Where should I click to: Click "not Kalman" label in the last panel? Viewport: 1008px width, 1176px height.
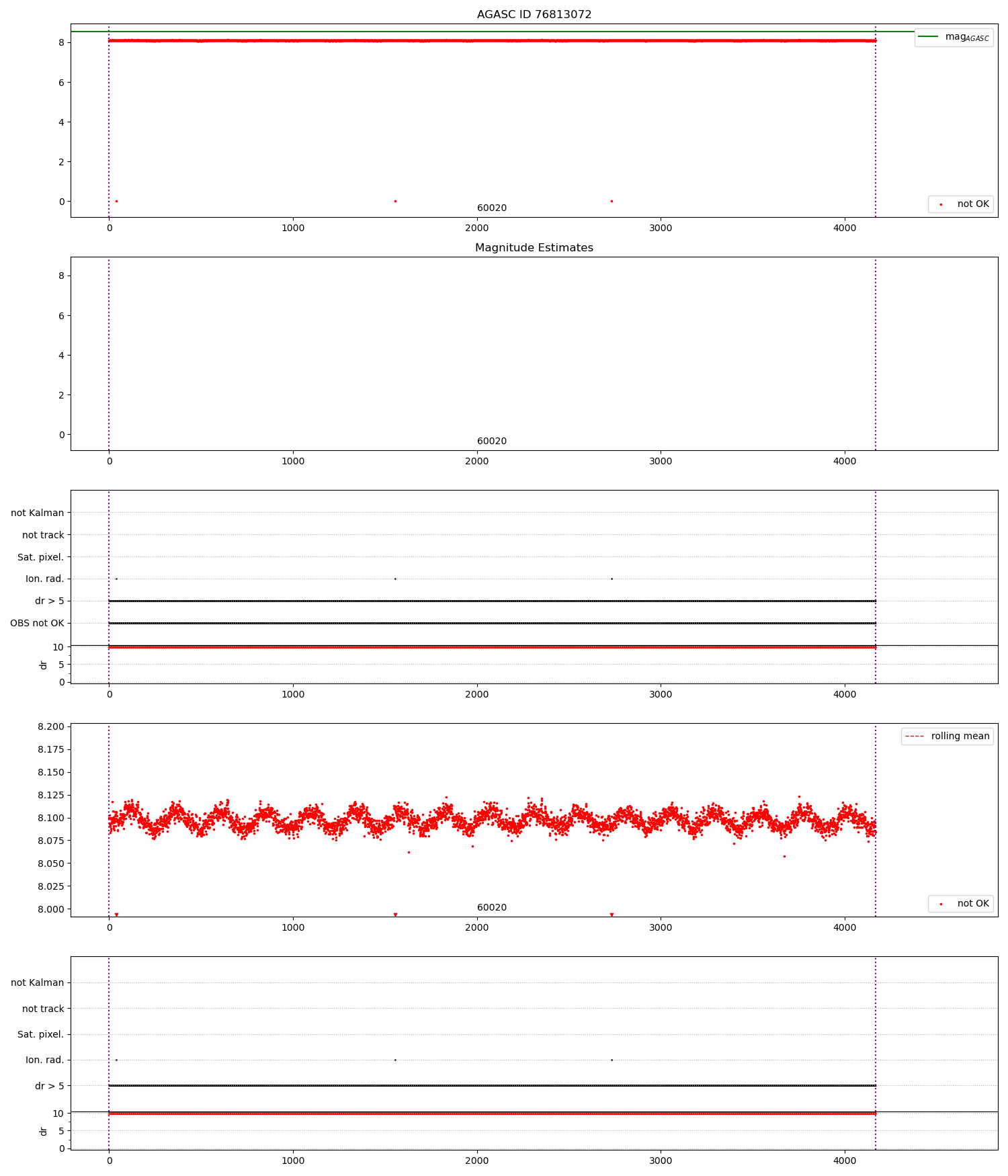click(38, 982)
